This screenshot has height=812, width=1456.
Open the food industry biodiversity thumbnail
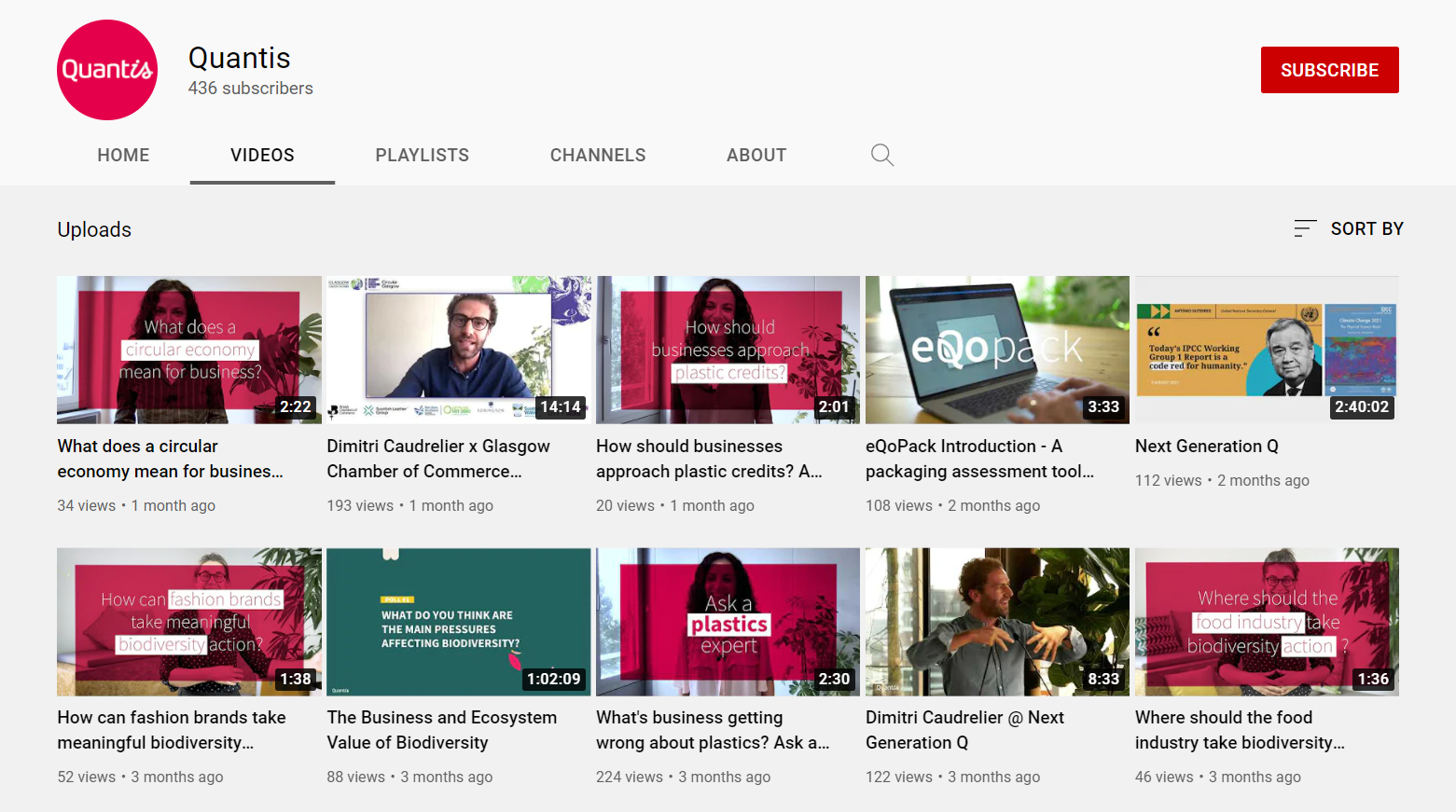coord(1267,622)
